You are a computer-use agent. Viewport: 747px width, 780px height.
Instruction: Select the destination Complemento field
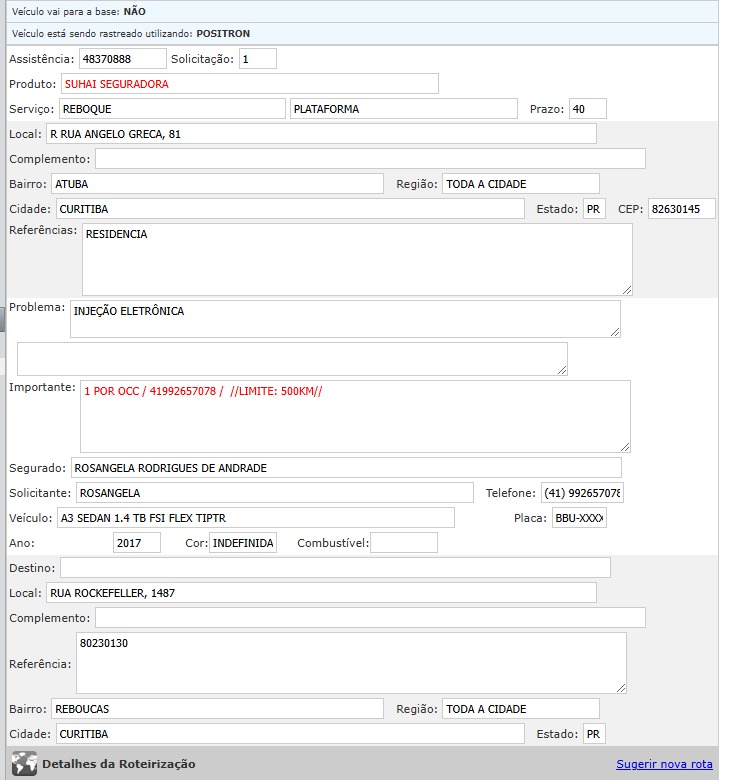(x=371, y=617)
